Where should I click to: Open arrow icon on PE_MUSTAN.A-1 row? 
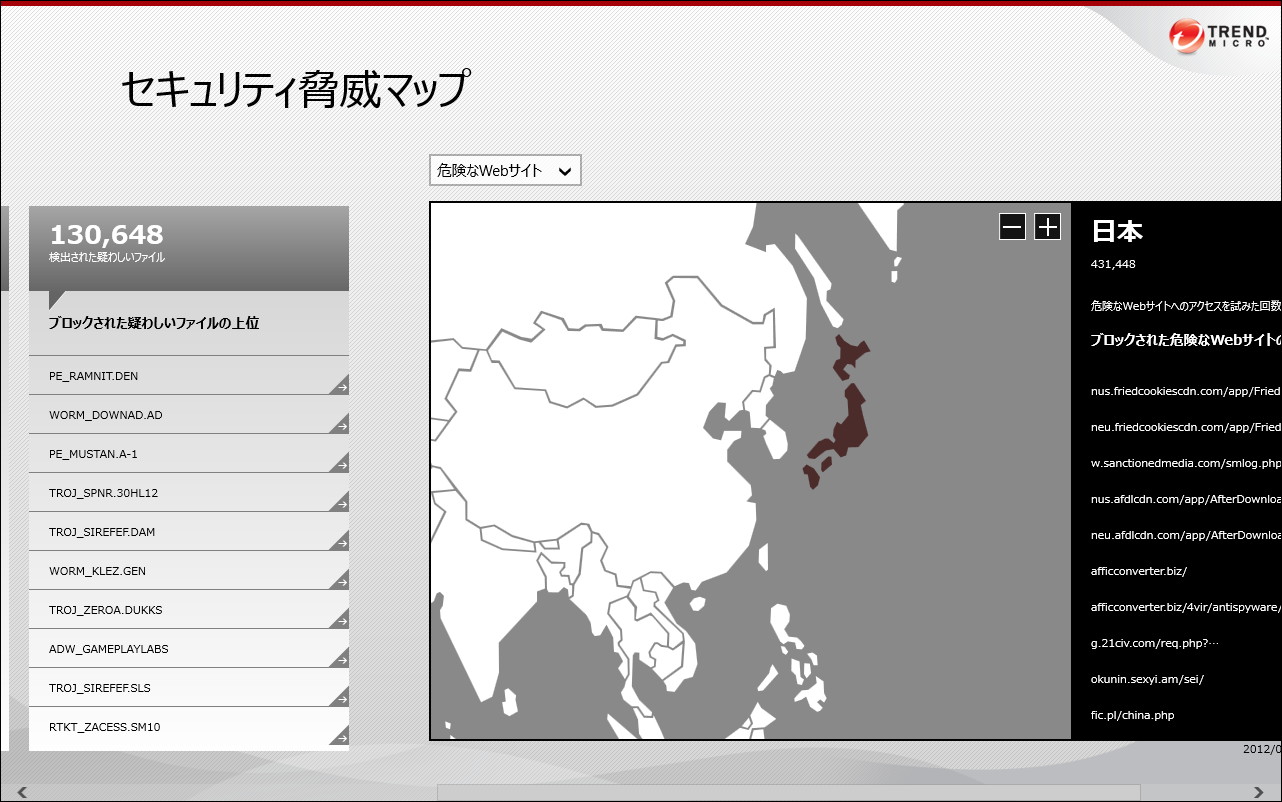tap(339, 463)
